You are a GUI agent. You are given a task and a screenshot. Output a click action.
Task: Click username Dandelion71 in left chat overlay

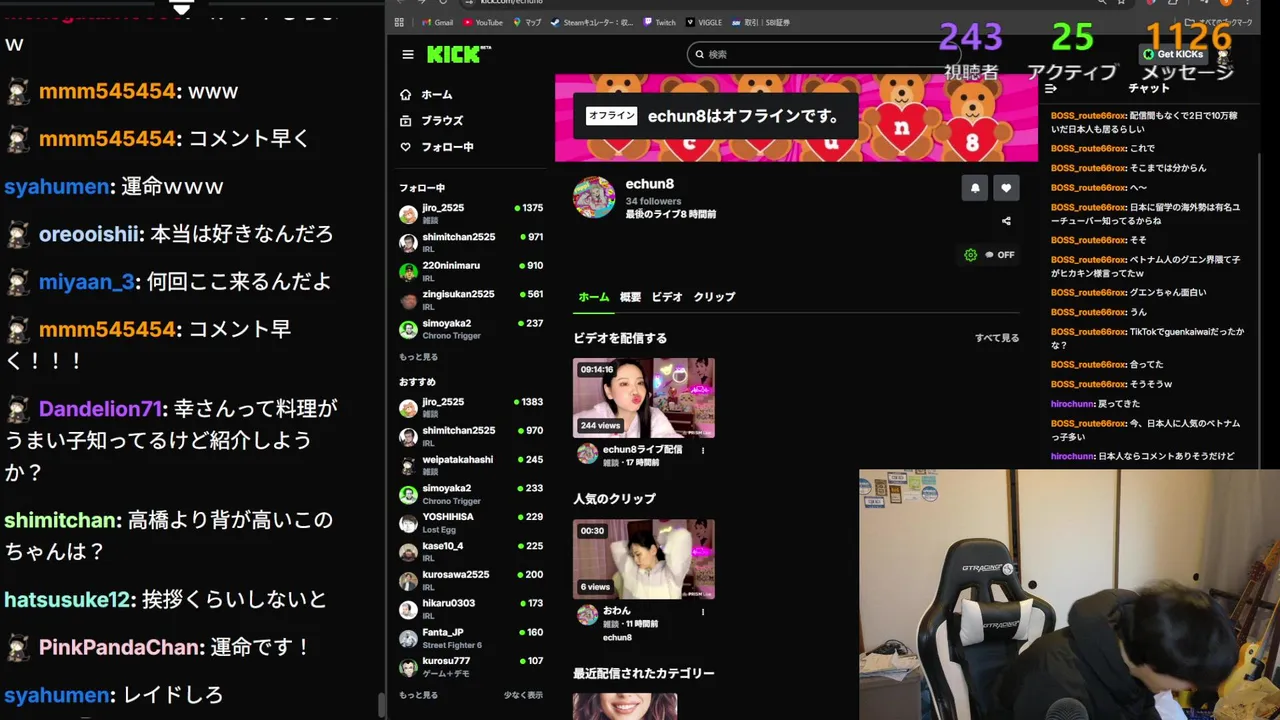(x=100, y=409)
